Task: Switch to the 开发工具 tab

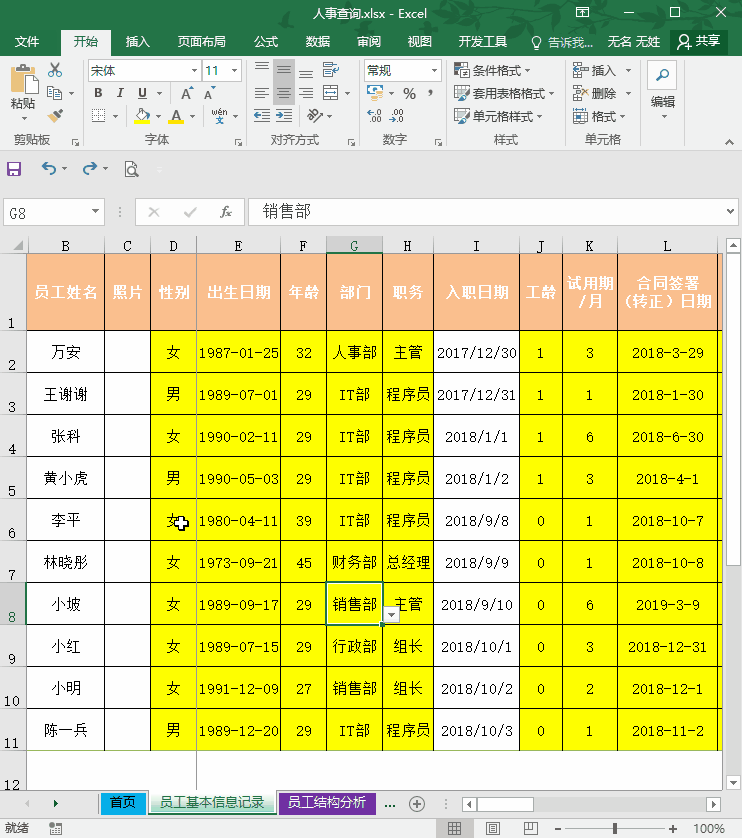Action: click(x=483, y=42)
